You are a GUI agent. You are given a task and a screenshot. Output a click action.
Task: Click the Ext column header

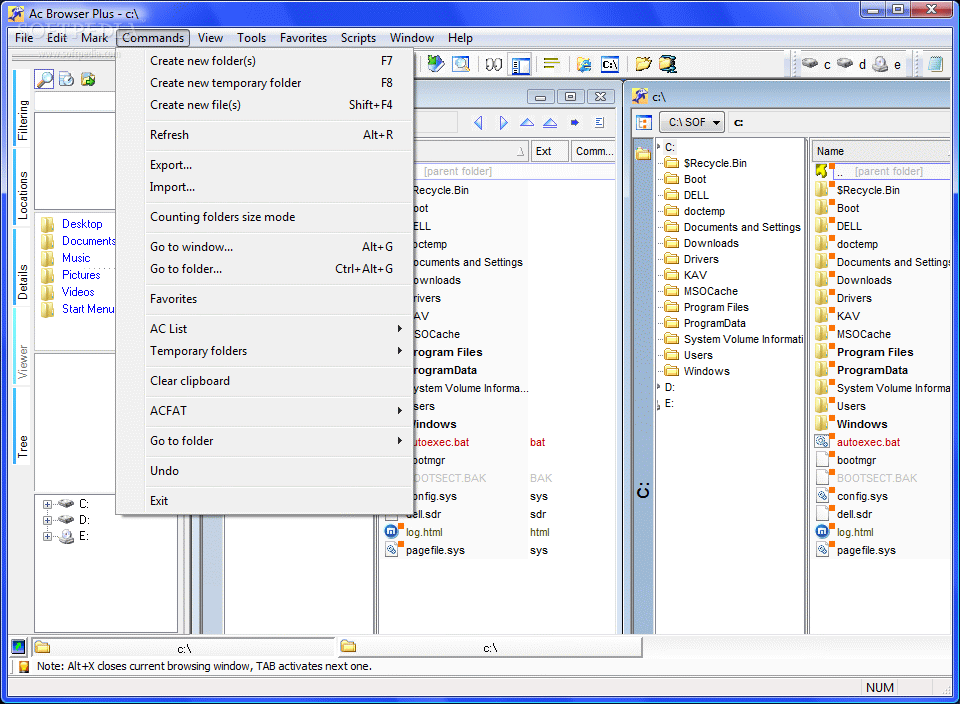(x=549, y=151)
